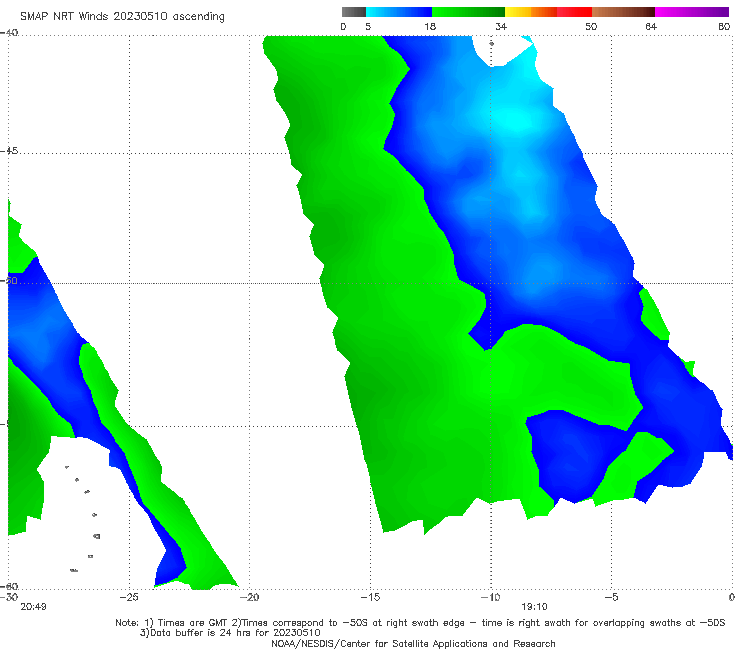This screenshot has height=650, width=740.
Task: Click the title text 'SMAP NRT Winds 20230510 ascending'
Action: coord(122,16)
